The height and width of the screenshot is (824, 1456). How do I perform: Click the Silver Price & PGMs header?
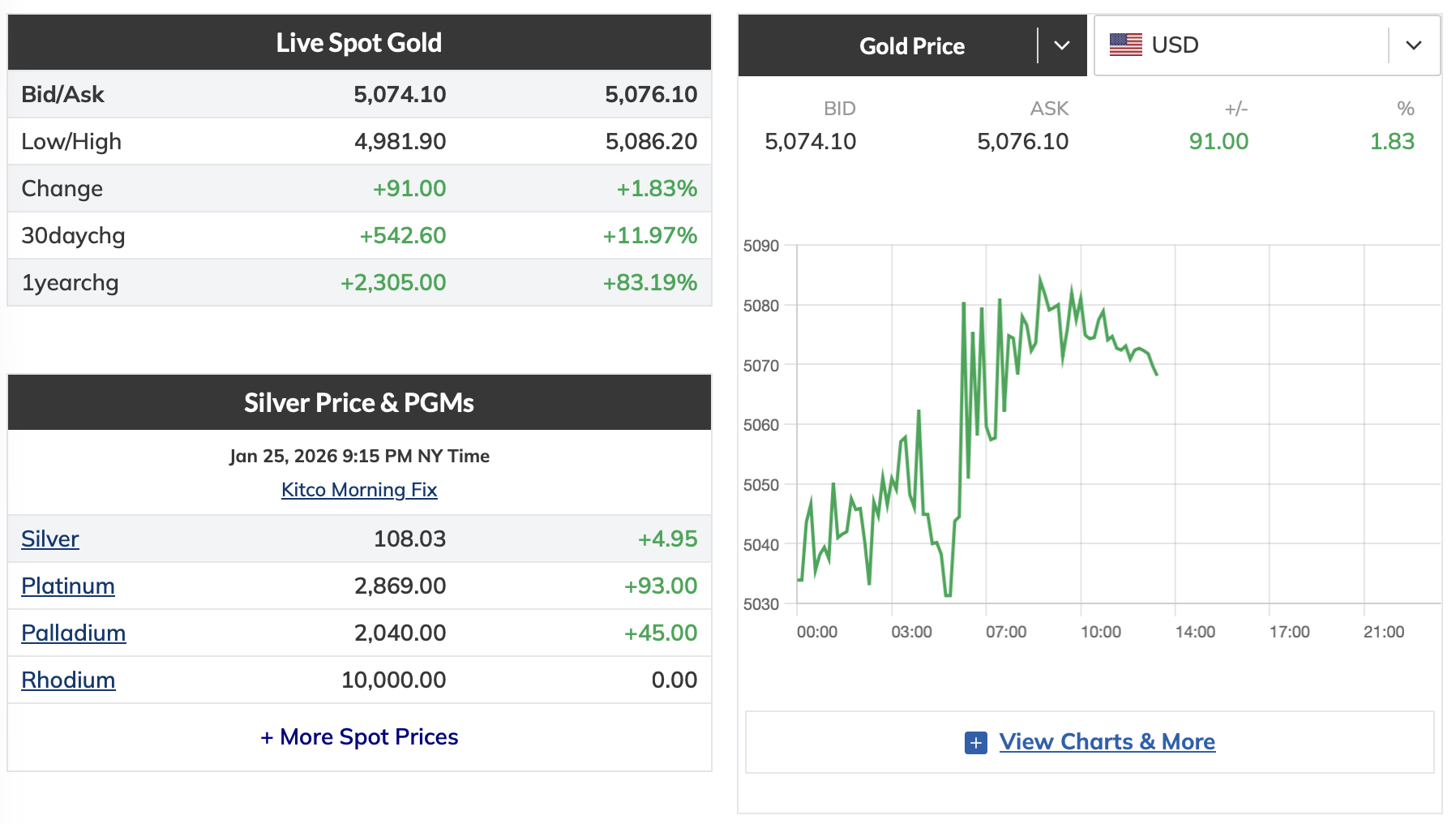click(359, 403)
